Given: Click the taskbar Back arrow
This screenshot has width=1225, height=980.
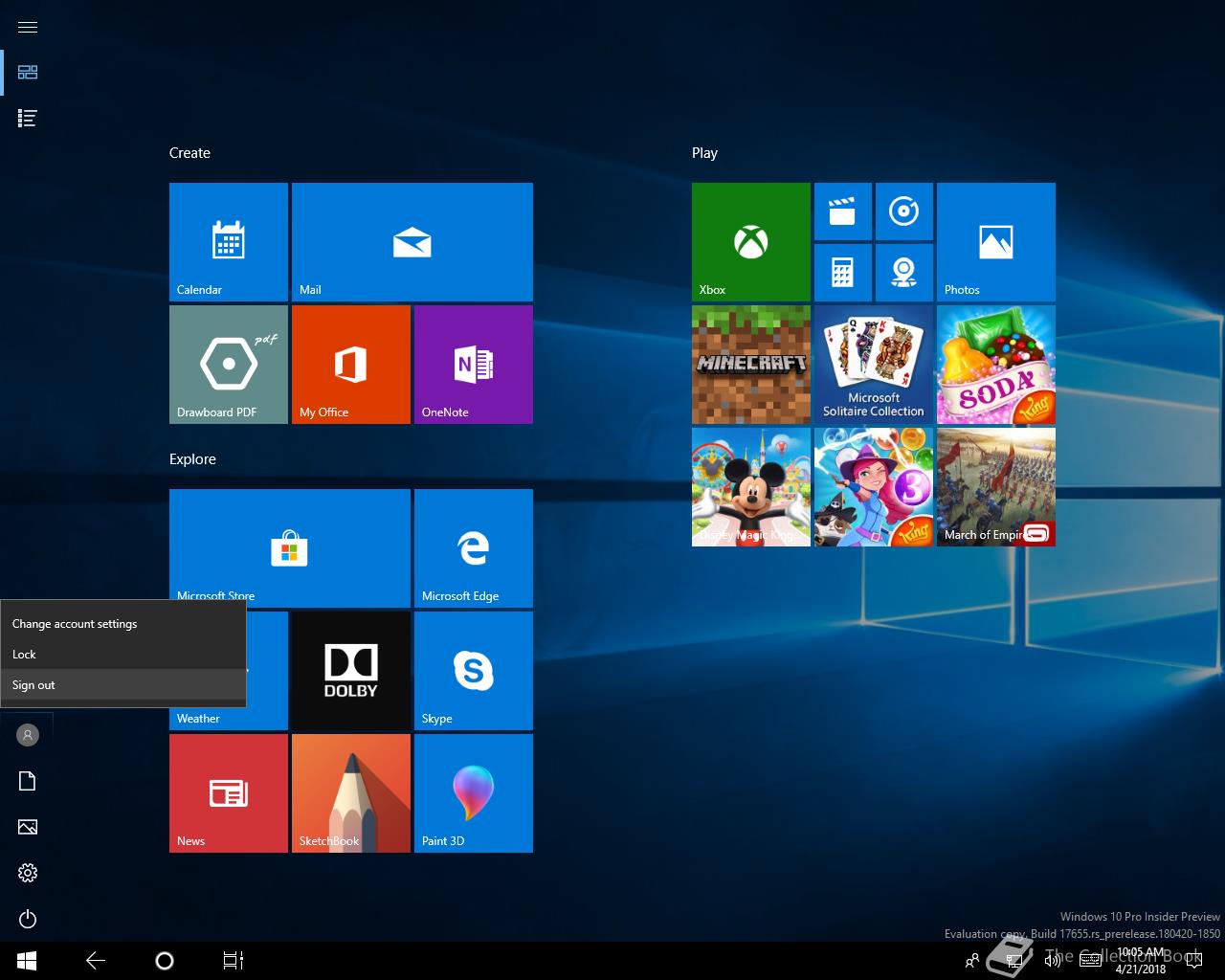Looking at the screenshot, I should (x=96, y=961).
